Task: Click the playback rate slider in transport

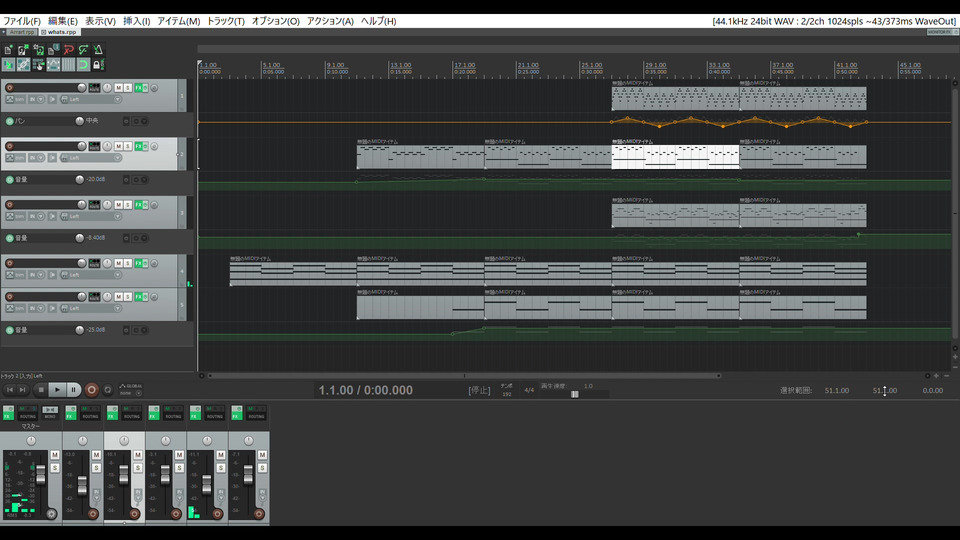Action: 575,394
